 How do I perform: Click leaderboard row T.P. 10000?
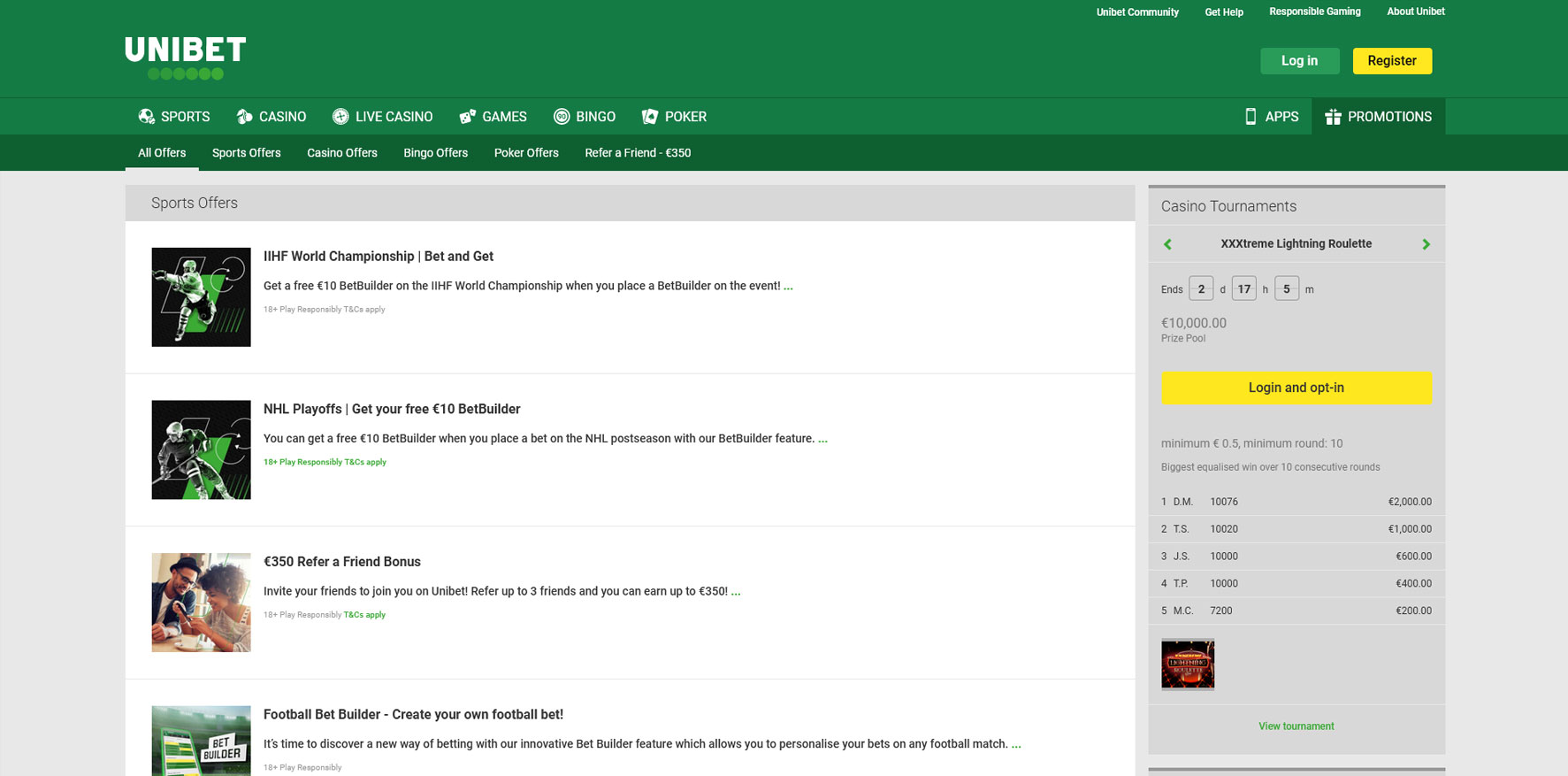click(1296, 584)
